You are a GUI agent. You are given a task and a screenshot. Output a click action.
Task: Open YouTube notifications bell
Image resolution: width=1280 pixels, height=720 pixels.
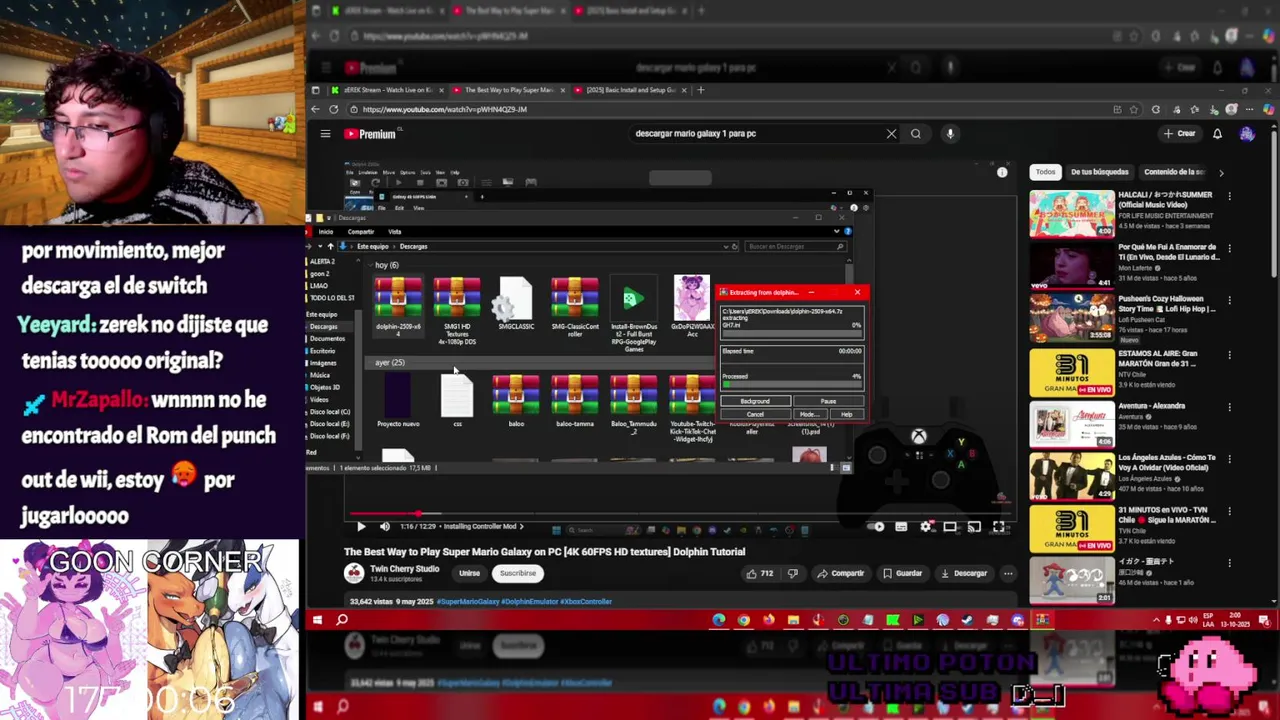(x=1217, y=134)
